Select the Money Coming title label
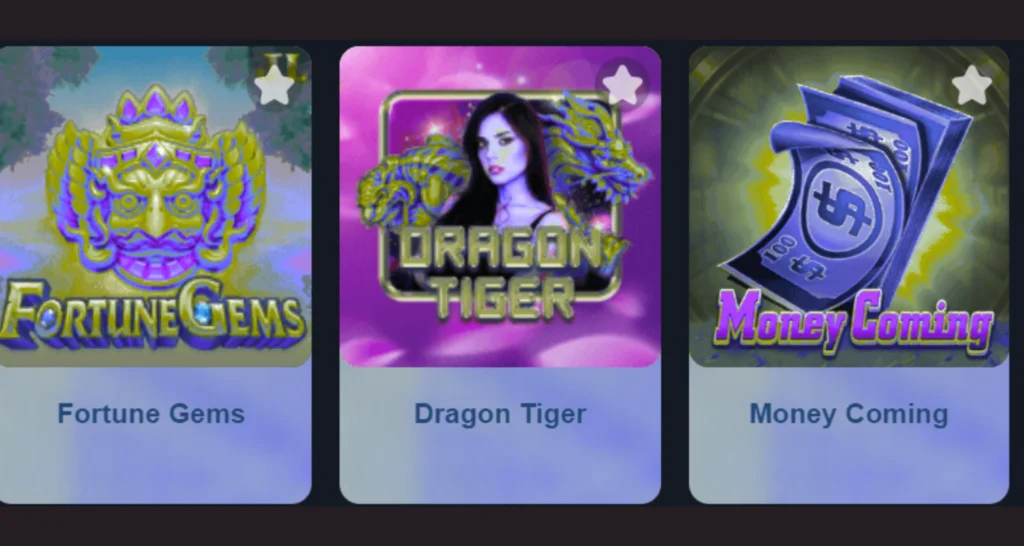 (x=848, y=414)
